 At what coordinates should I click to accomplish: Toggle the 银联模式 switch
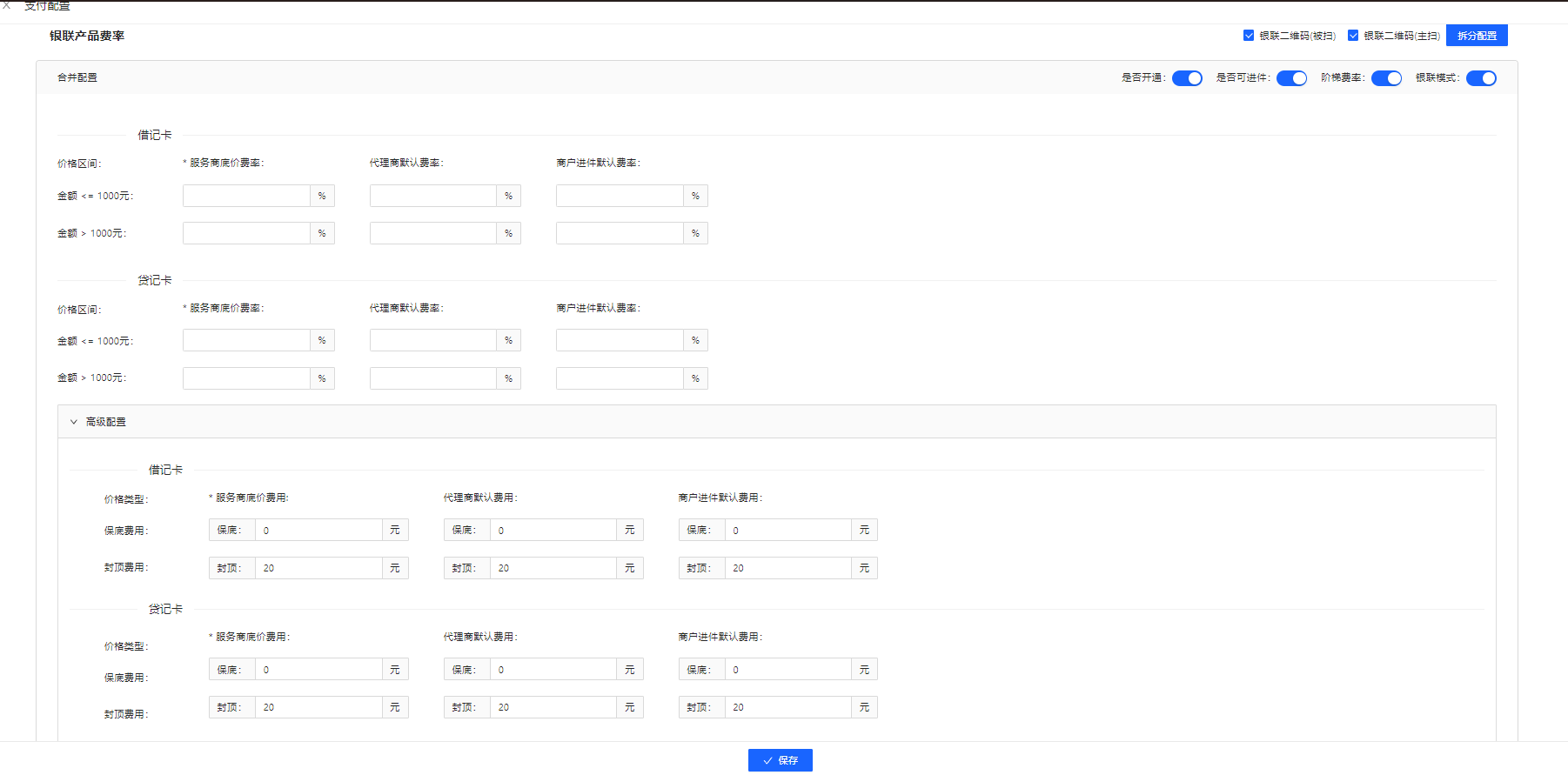(1481, 78)
